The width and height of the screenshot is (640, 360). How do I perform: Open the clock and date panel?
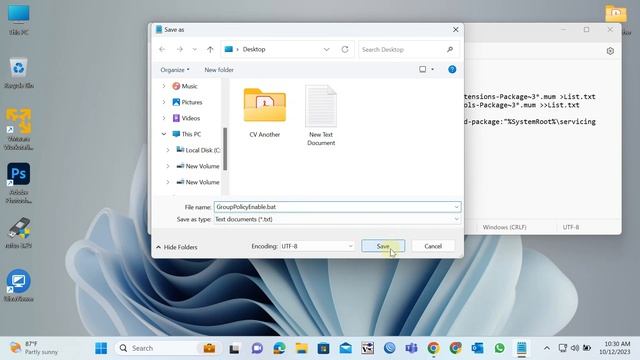[x=615, y=348]
